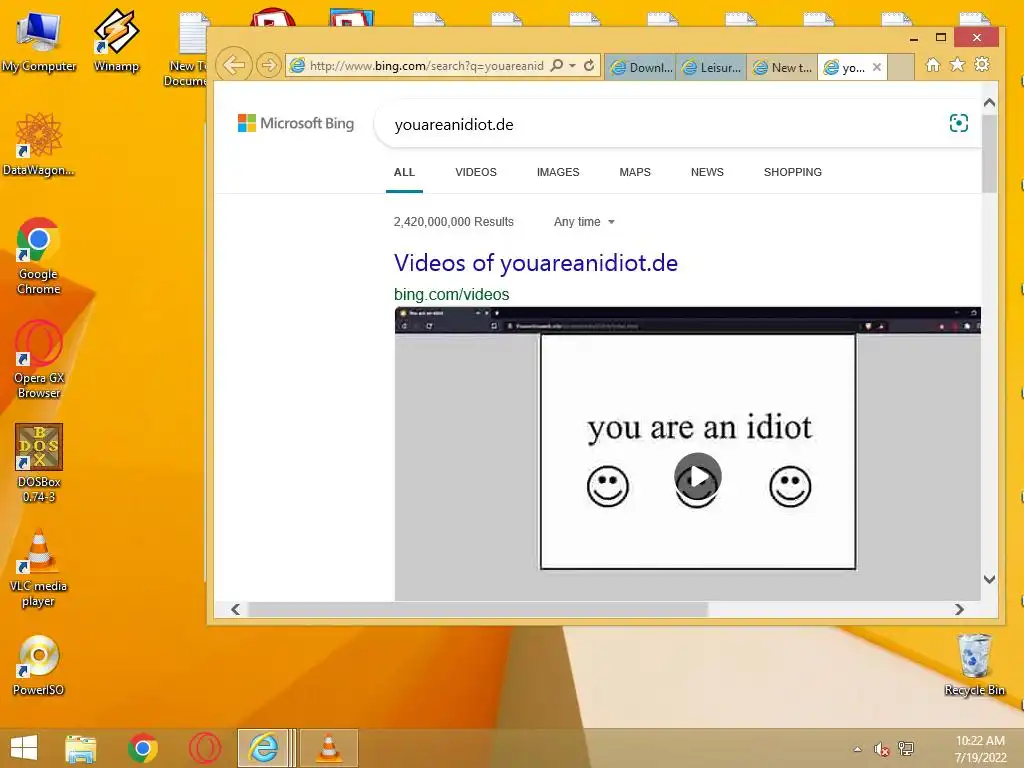Open File Explorer in the taskbar

[81, 748]
